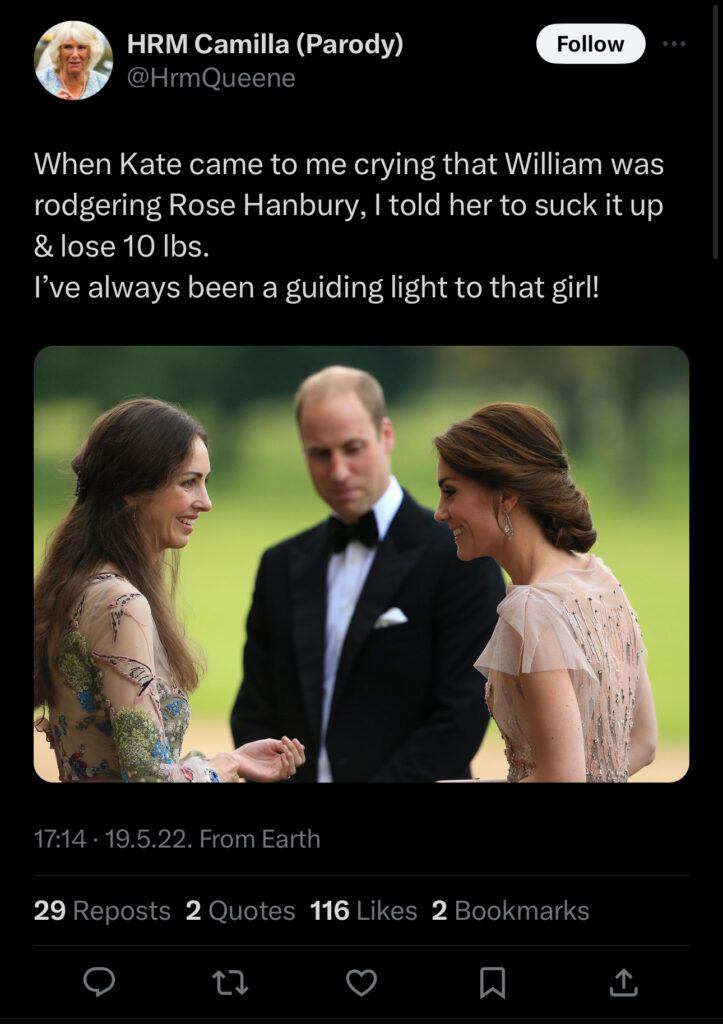Open the account's profile avatar picture

(73, 60)
